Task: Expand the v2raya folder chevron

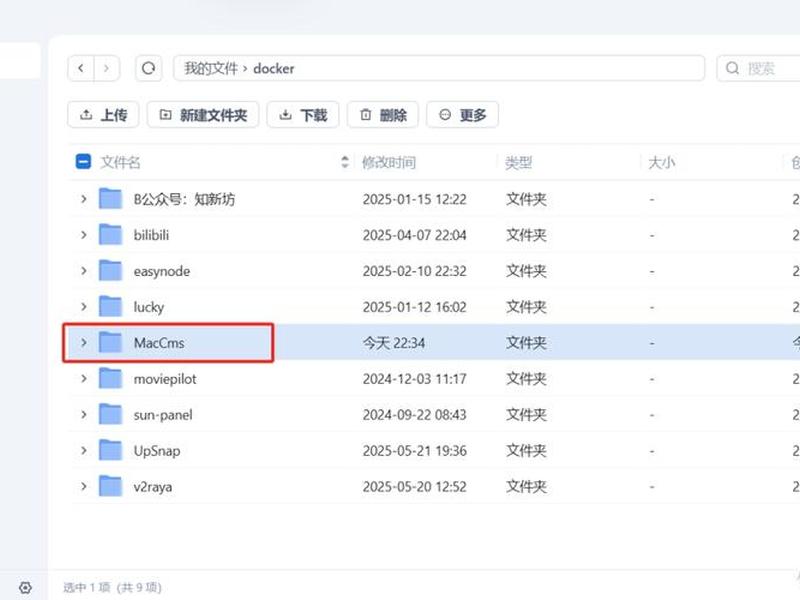Action: tap(84, 487)
